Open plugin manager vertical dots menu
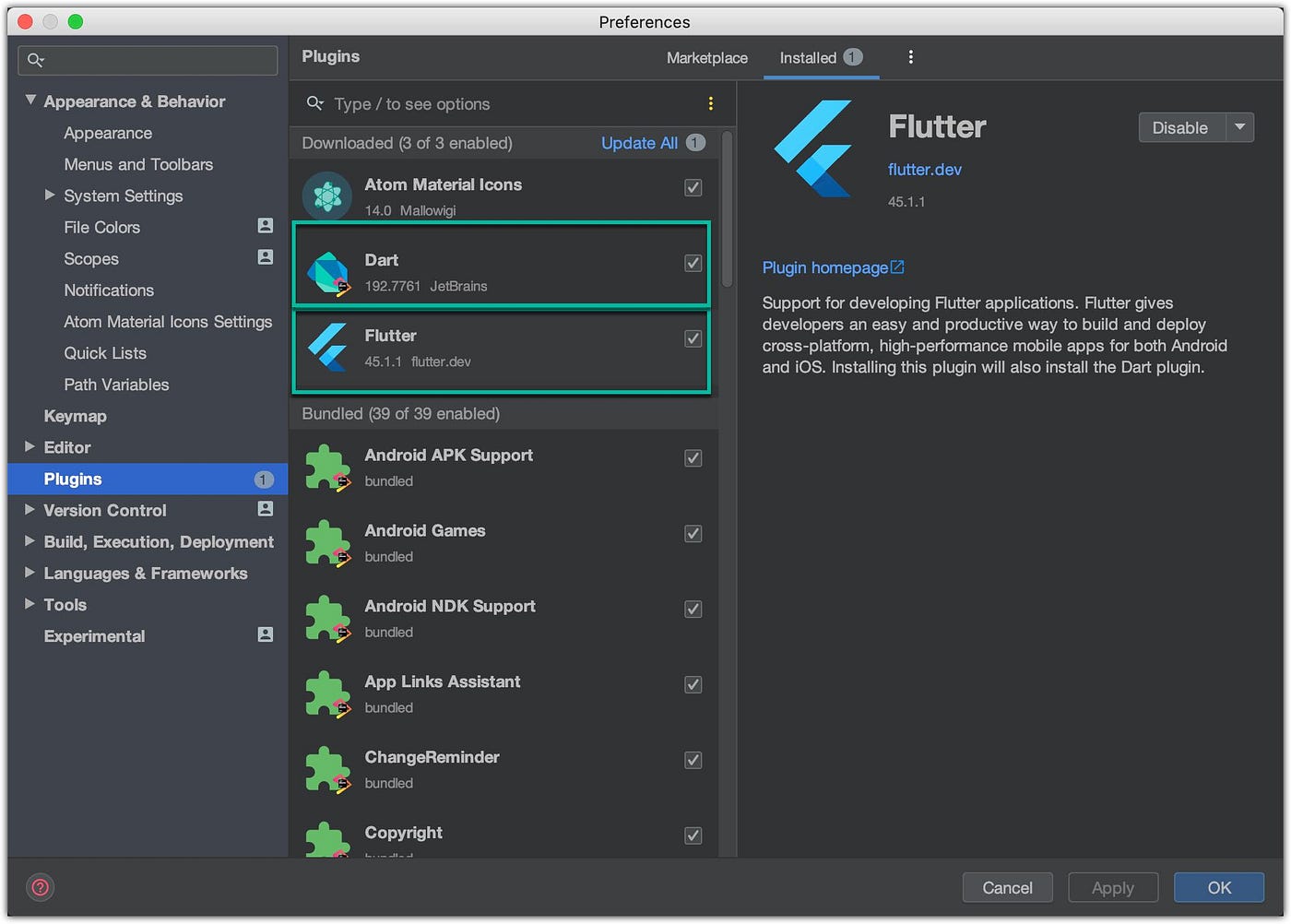The width and height of the screenshot is (1291, 924). point(911,57)
